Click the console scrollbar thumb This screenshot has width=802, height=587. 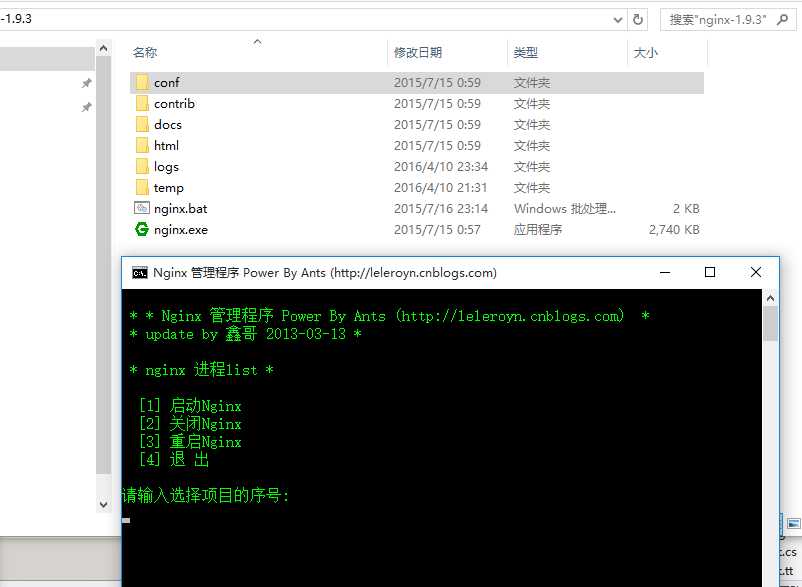pos(770,324)
